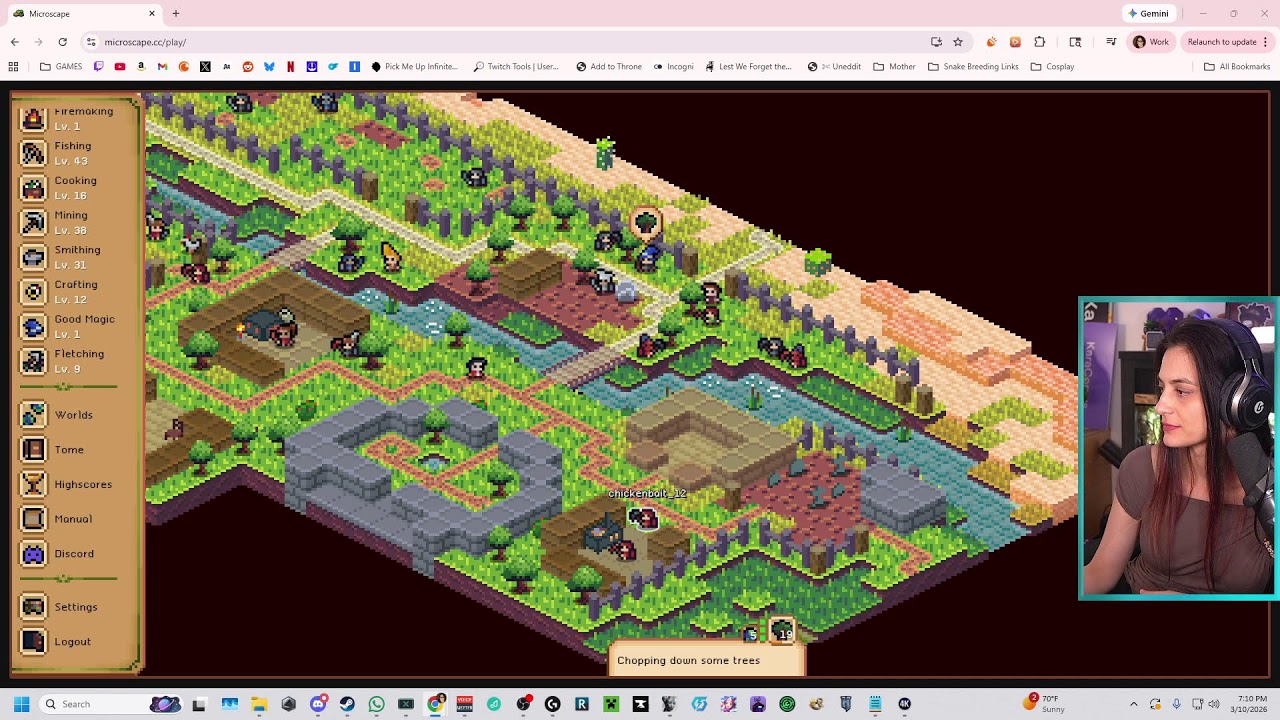Open the GAMES bookmark folder
Viewport: 1280px width, 720px height.
pos(61,67)
